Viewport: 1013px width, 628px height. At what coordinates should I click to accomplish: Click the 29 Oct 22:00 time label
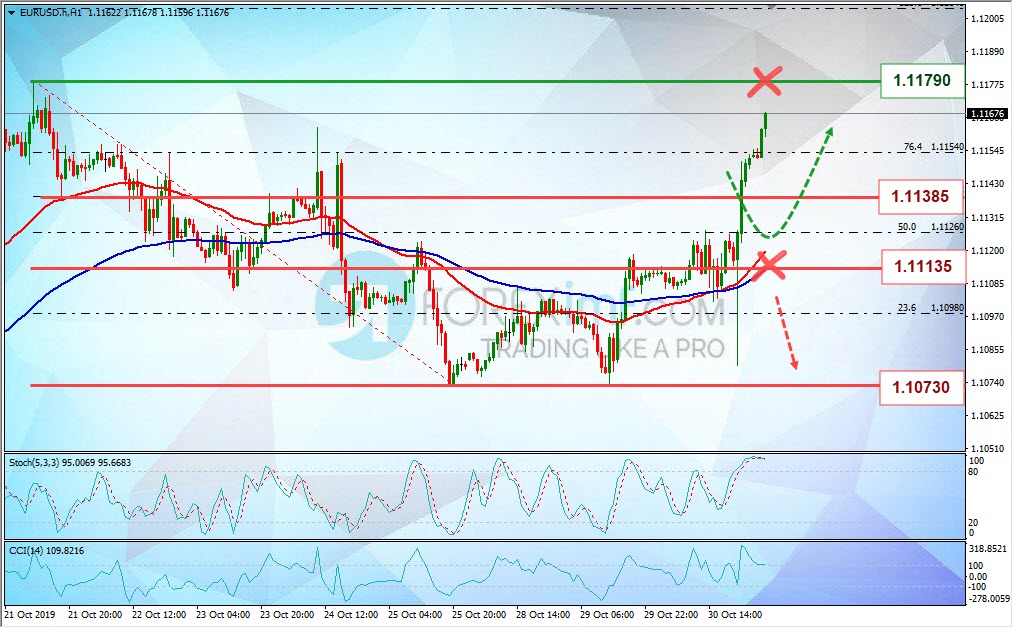click(x=671, y=614)
